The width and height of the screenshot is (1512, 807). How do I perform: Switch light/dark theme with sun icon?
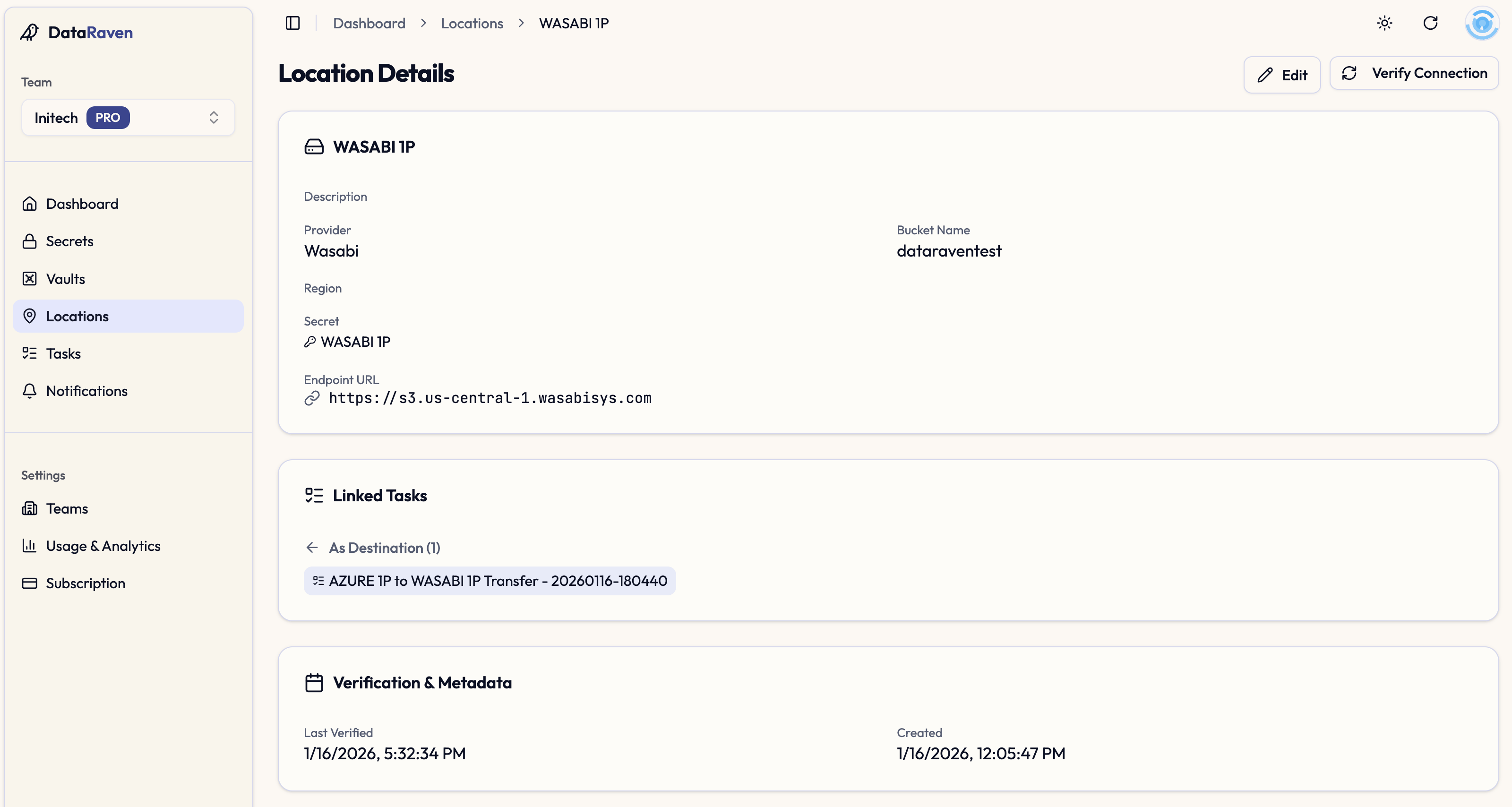pyautogui.click(x=1384, y=24)
